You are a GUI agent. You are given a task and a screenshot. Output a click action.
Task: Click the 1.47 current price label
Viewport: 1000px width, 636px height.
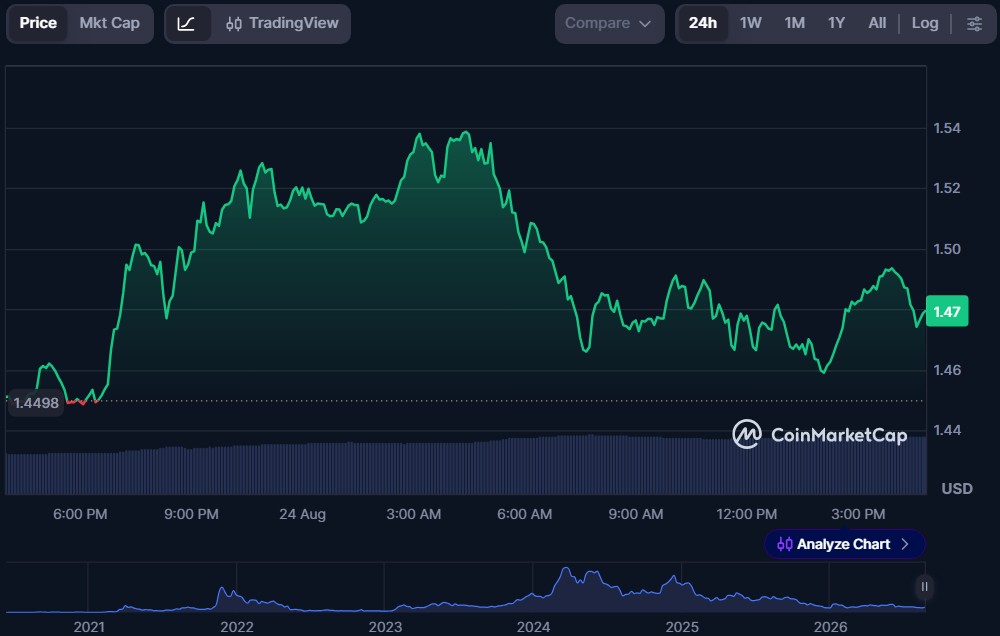point(946,311)
